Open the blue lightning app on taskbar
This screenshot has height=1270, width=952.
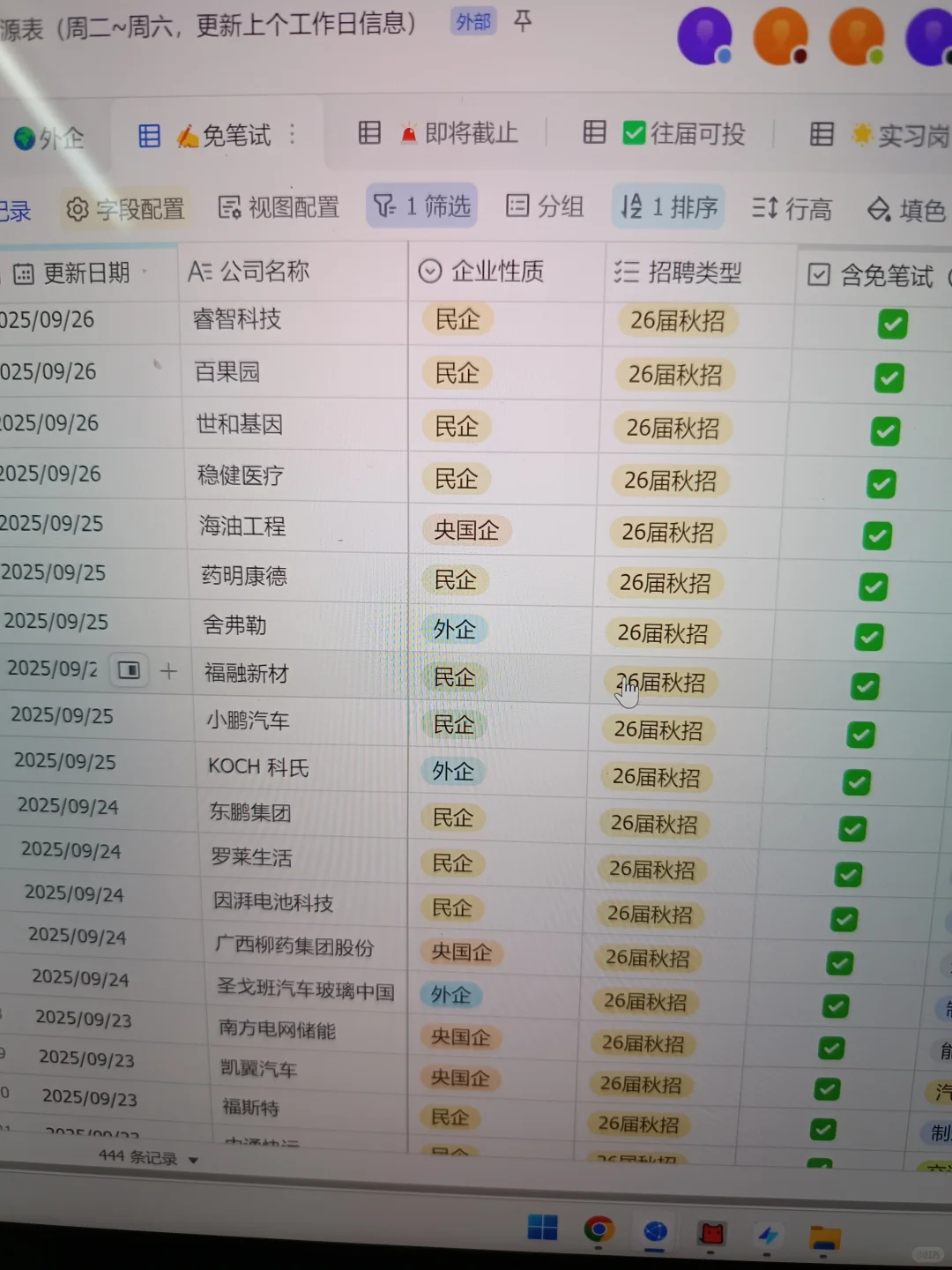[768, 1236]
